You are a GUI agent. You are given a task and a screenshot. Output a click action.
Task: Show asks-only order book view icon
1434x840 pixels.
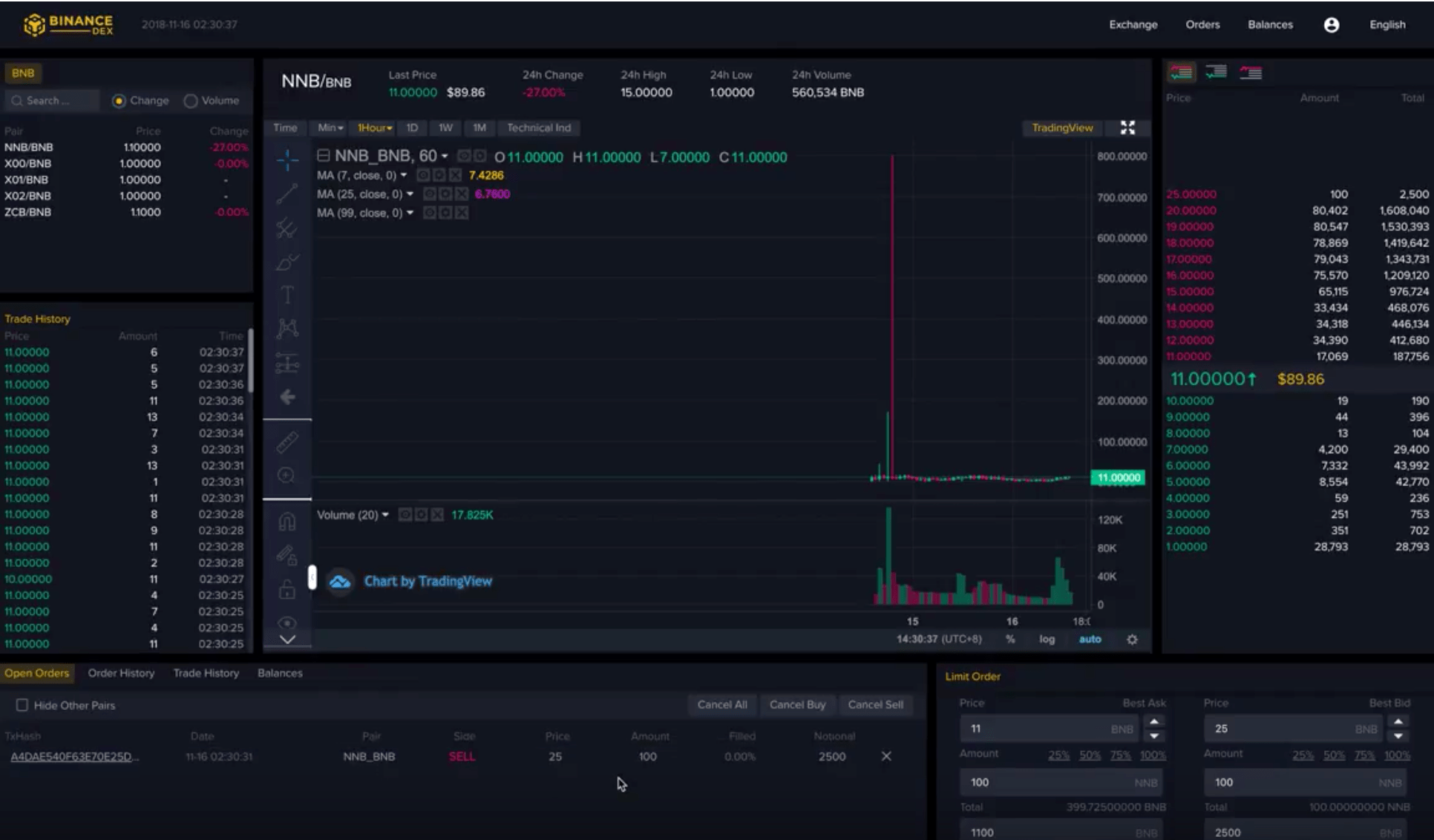pos(1251,72)
